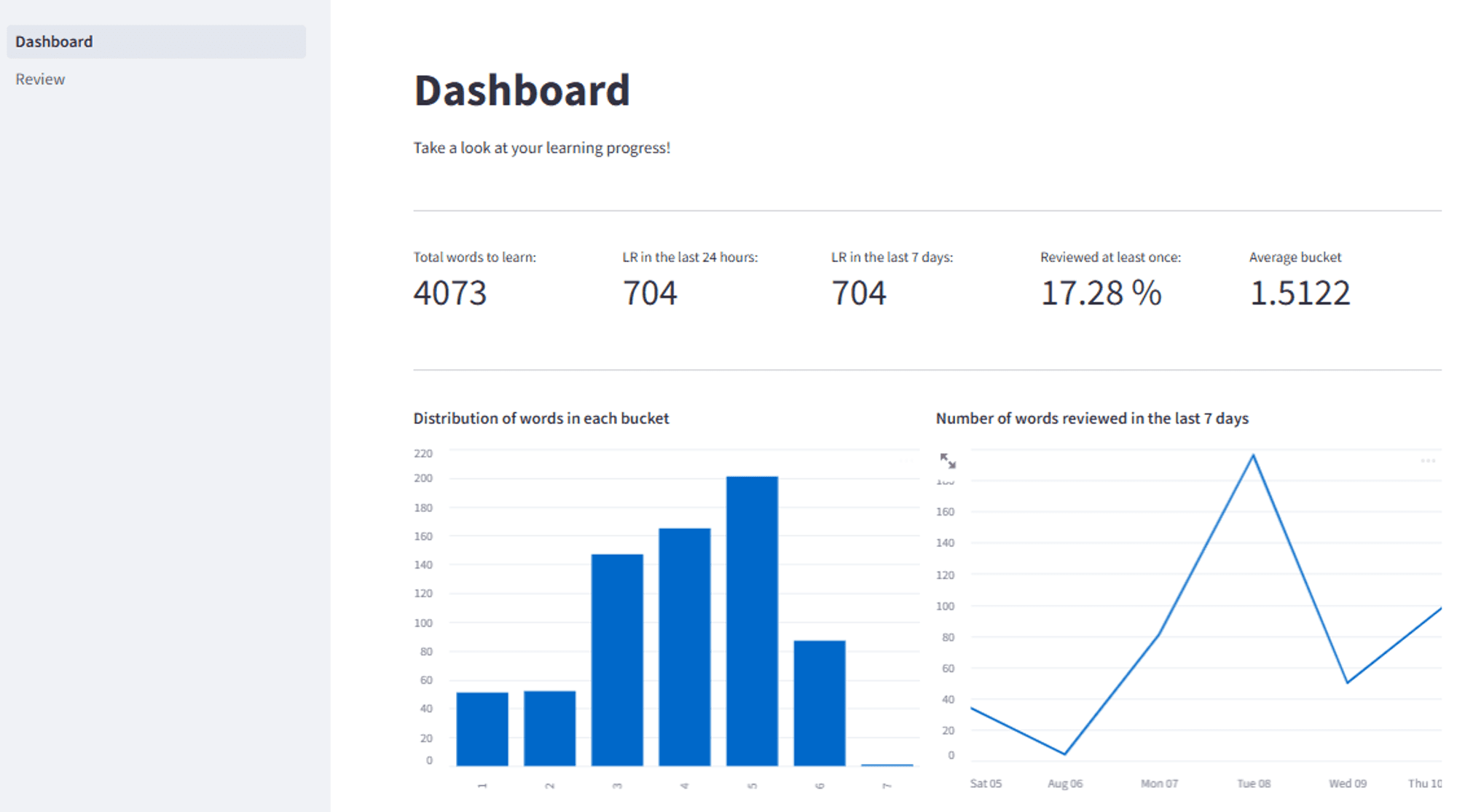Viewport: 1457px width, 812px height.
Task: Click the 'LR in the last 7 days:' label
Action: (x=892, y=257)
